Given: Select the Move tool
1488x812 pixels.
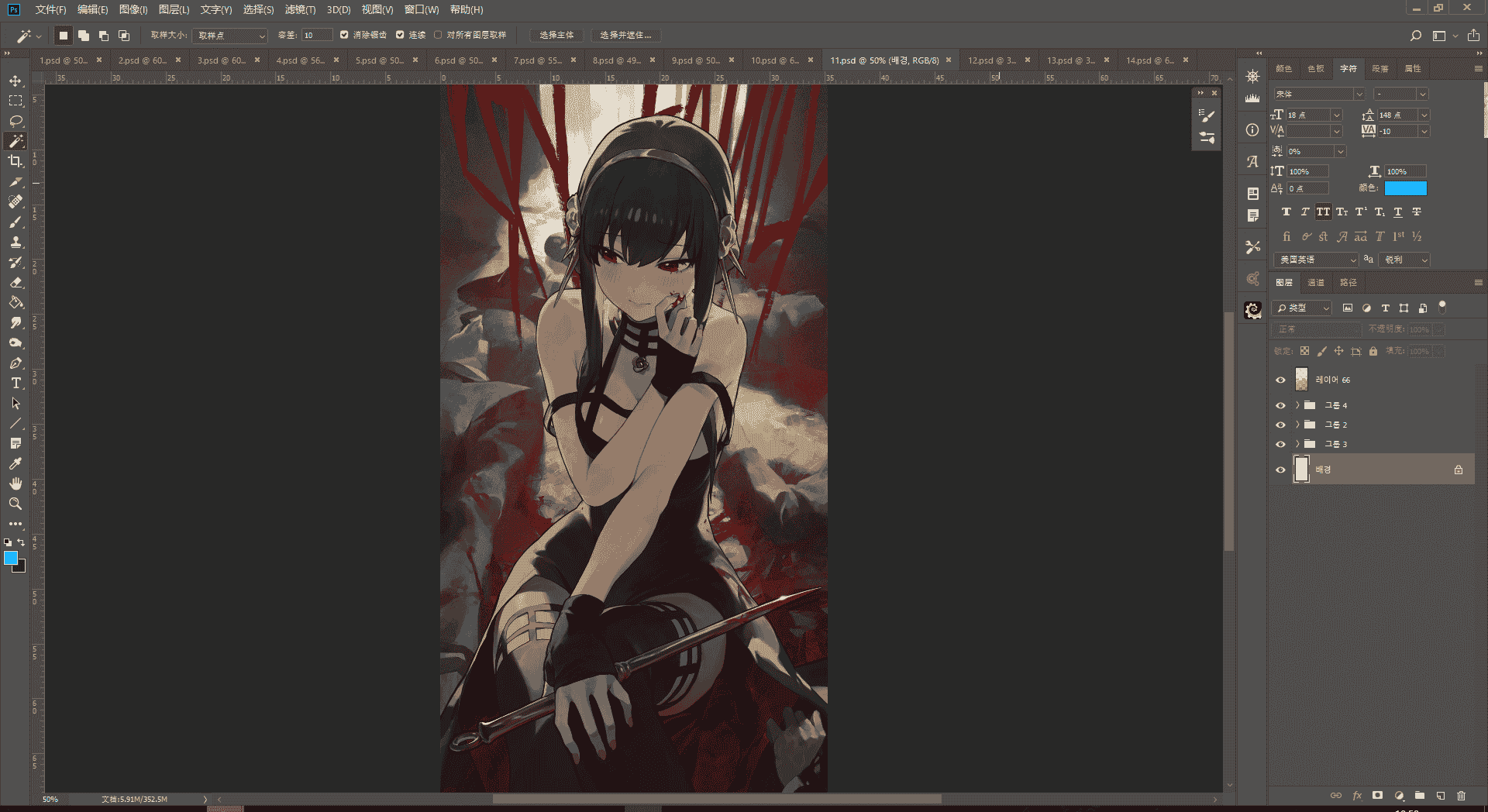Looking at the screenshot, I should pyautogui.click(x=15, y=81).
